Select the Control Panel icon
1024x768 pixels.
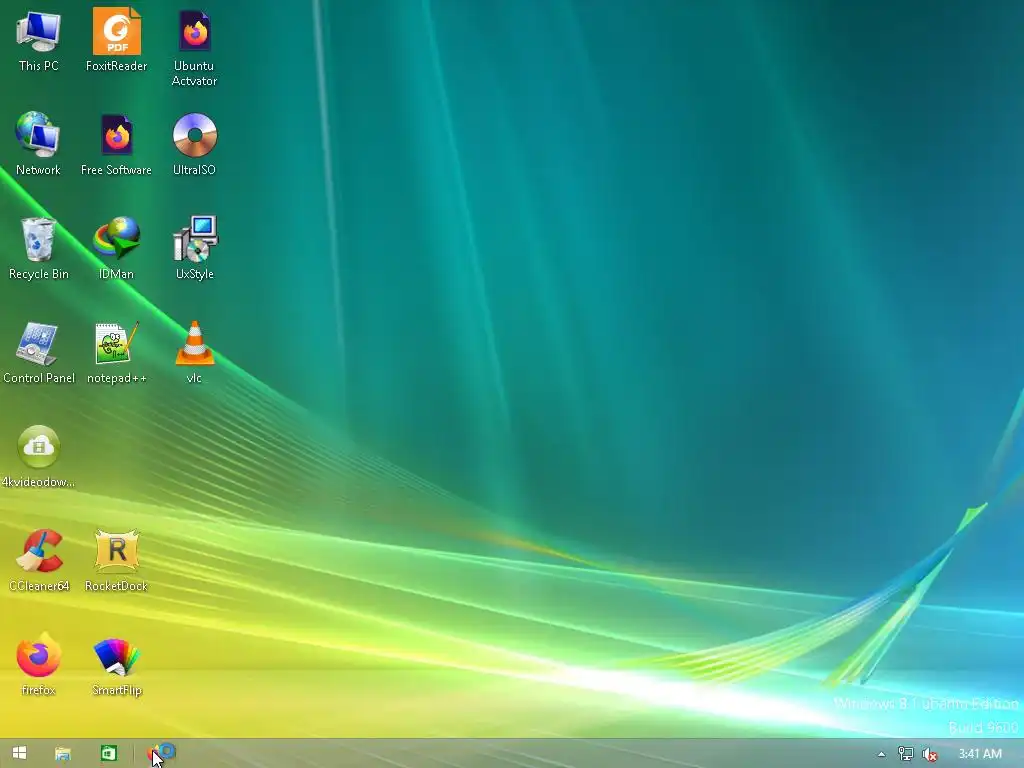[39, 344]
